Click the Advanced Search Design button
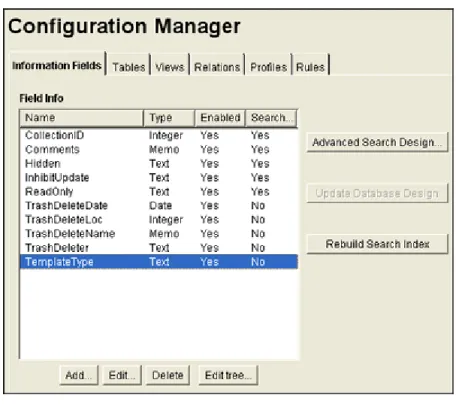 pos(377,142)
